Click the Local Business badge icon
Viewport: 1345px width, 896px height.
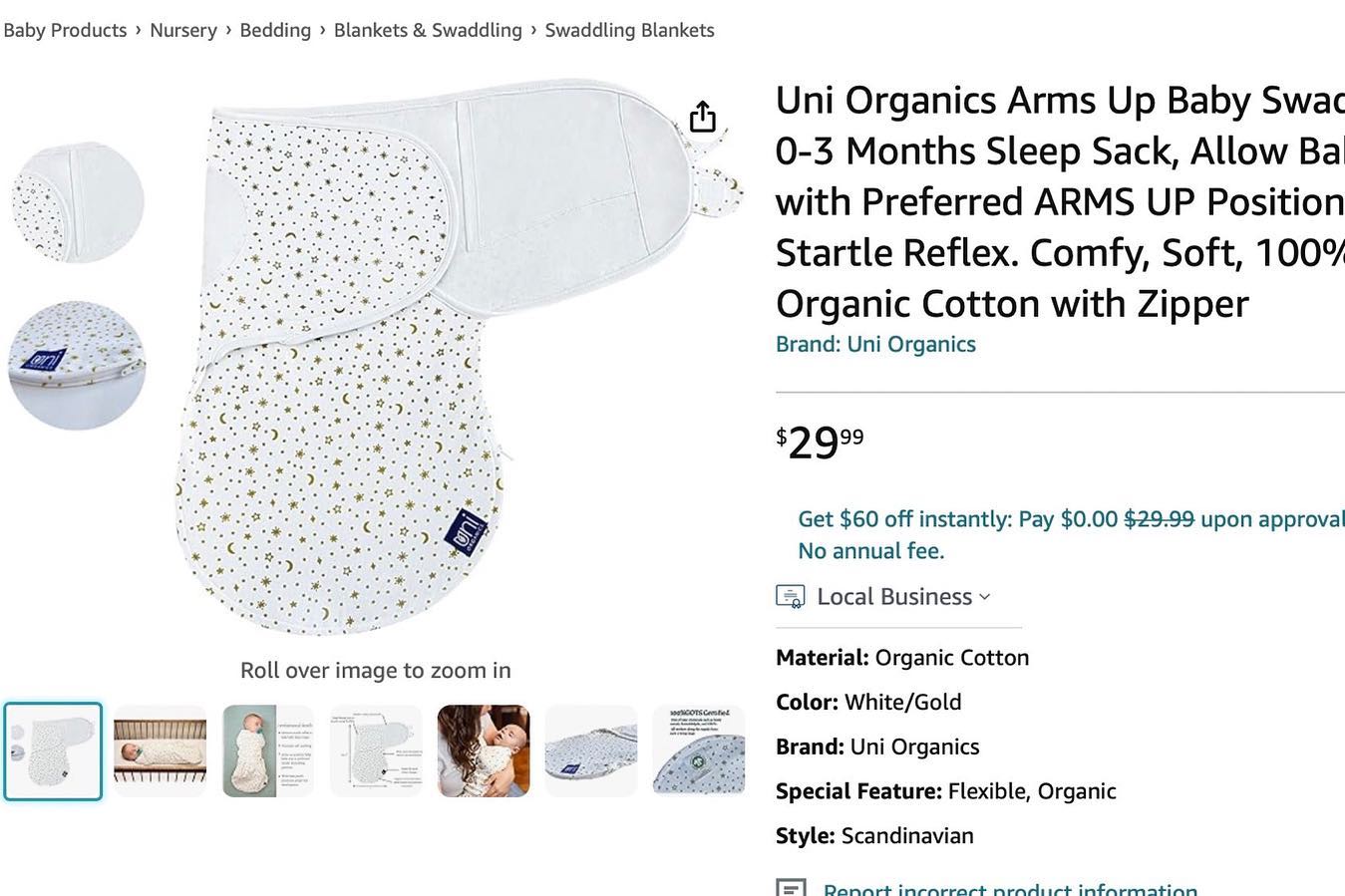coord(790,597)
